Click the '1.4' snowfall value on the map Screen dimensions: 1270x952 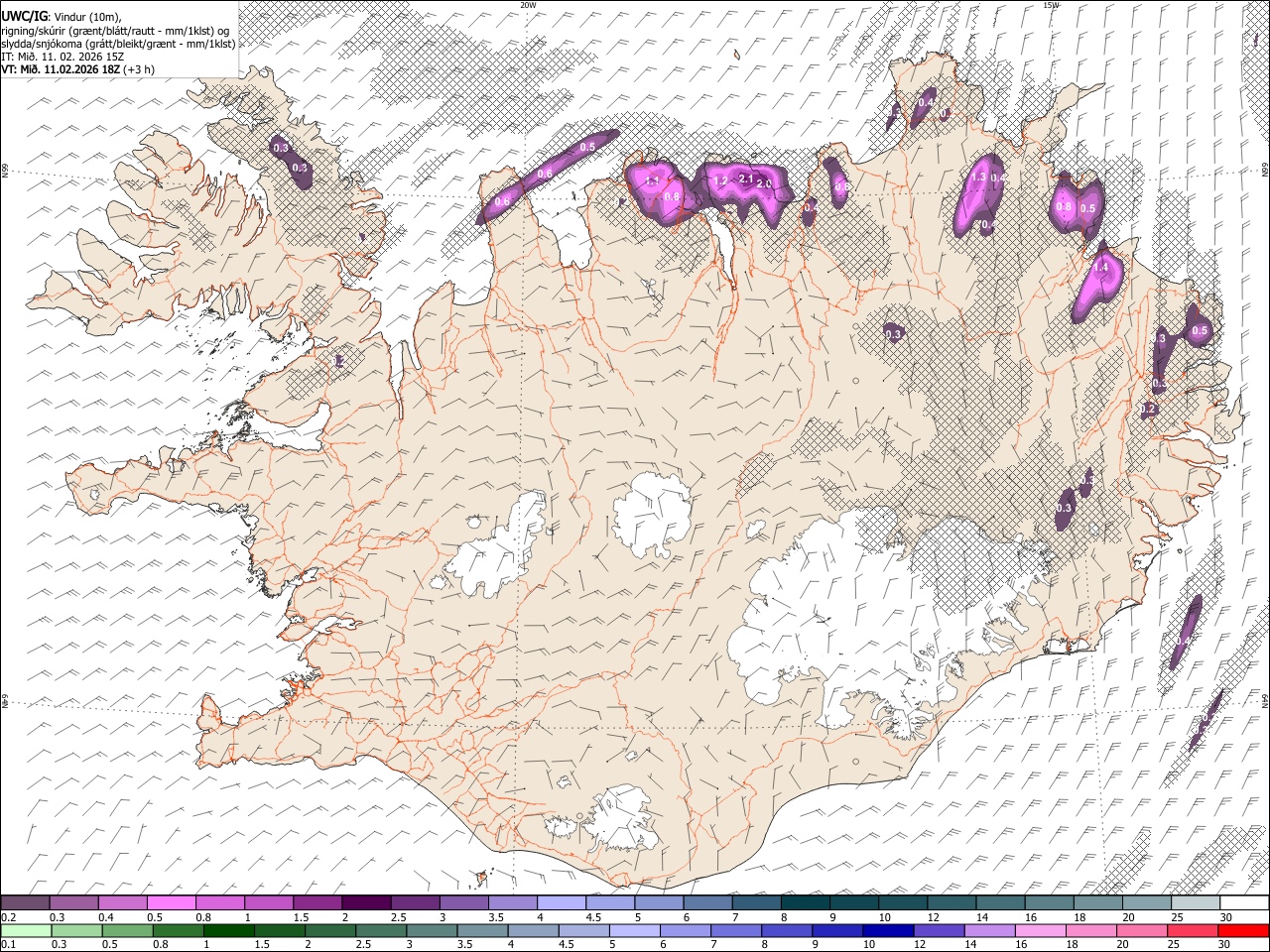click(1100, 267)
